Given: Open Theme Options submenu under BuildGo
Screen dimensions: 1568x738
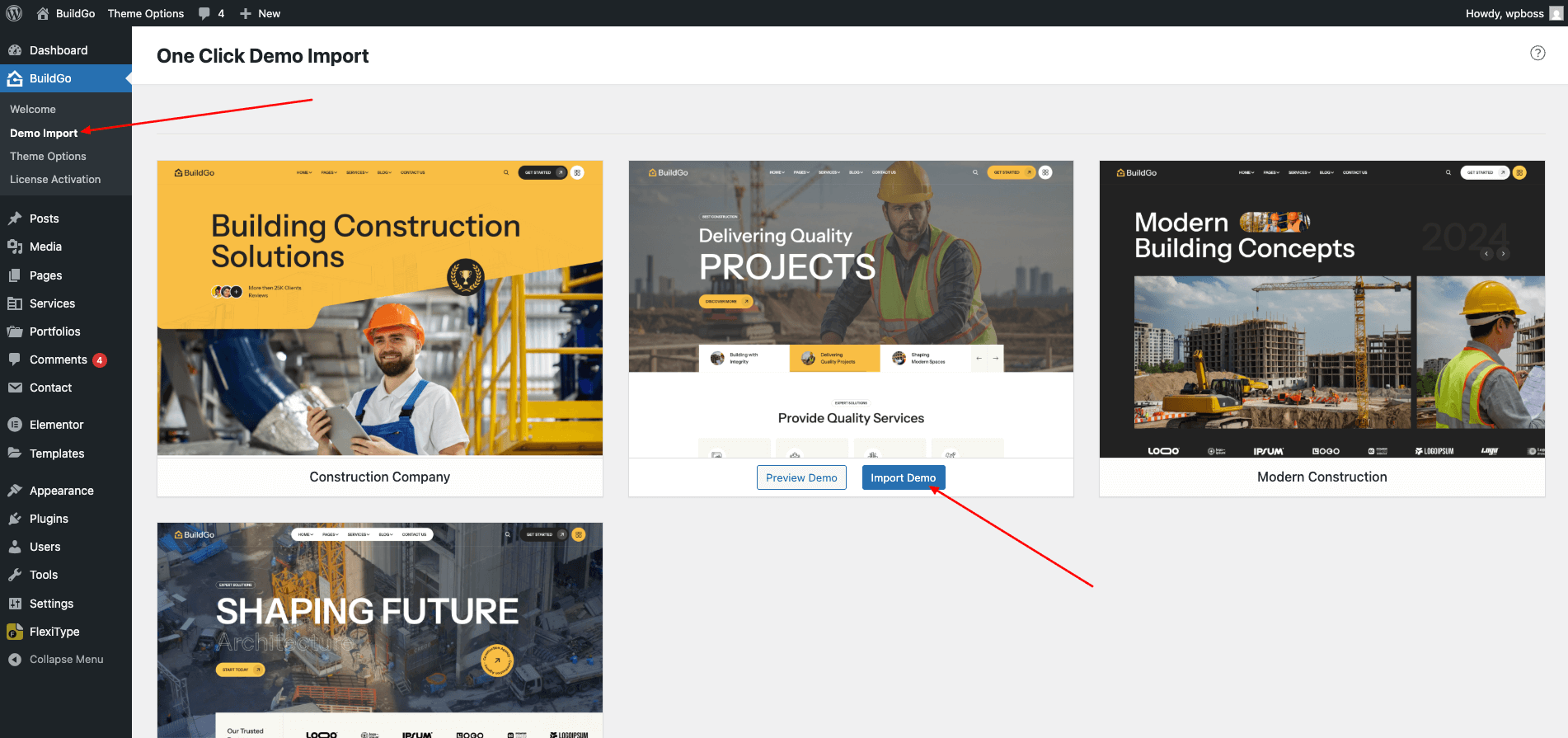Looking at the screenshot, I should (48, 156).
